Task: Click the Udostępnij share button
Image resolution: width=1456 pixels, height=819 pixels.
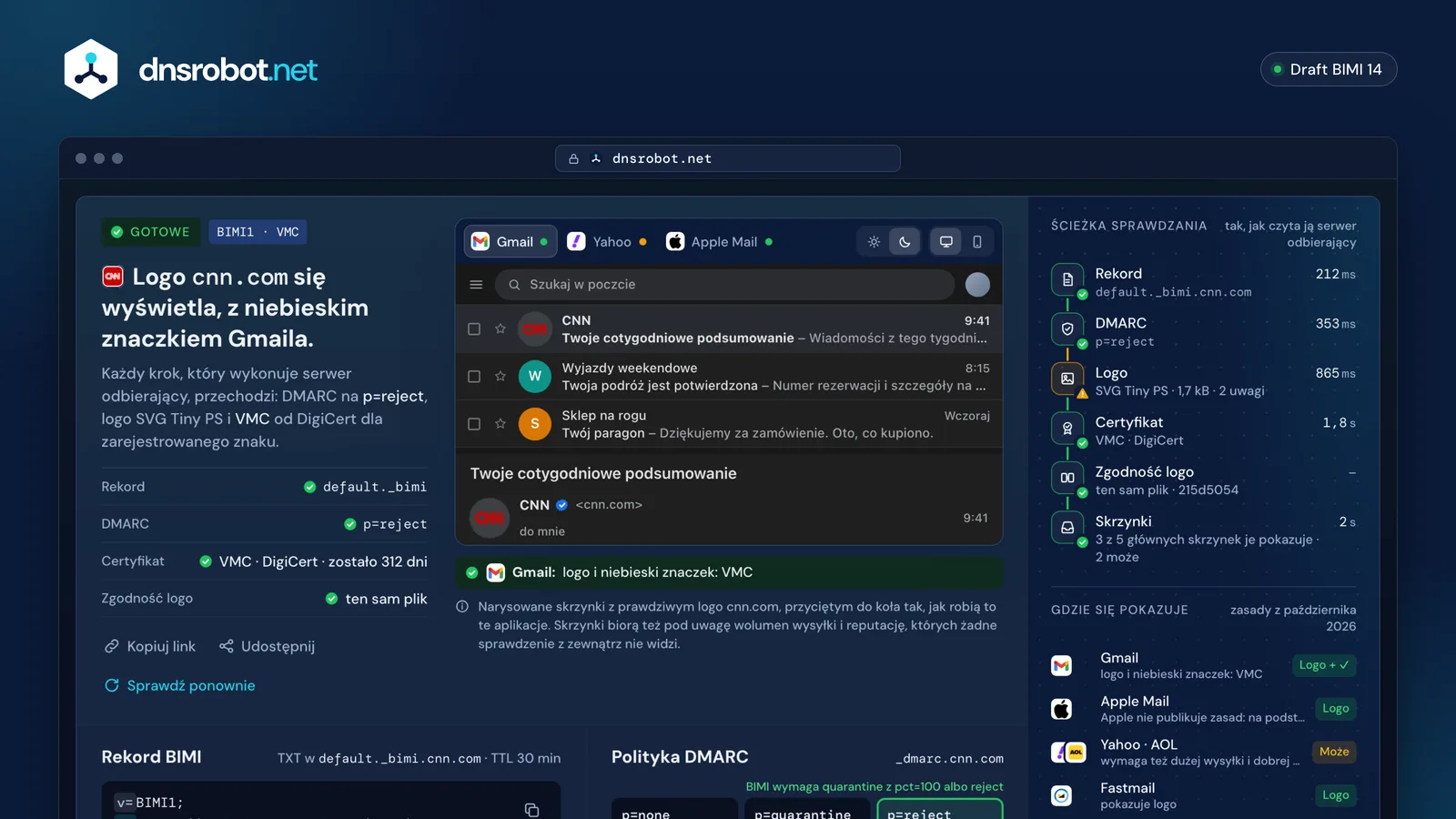Action: (x=267, y=646)
